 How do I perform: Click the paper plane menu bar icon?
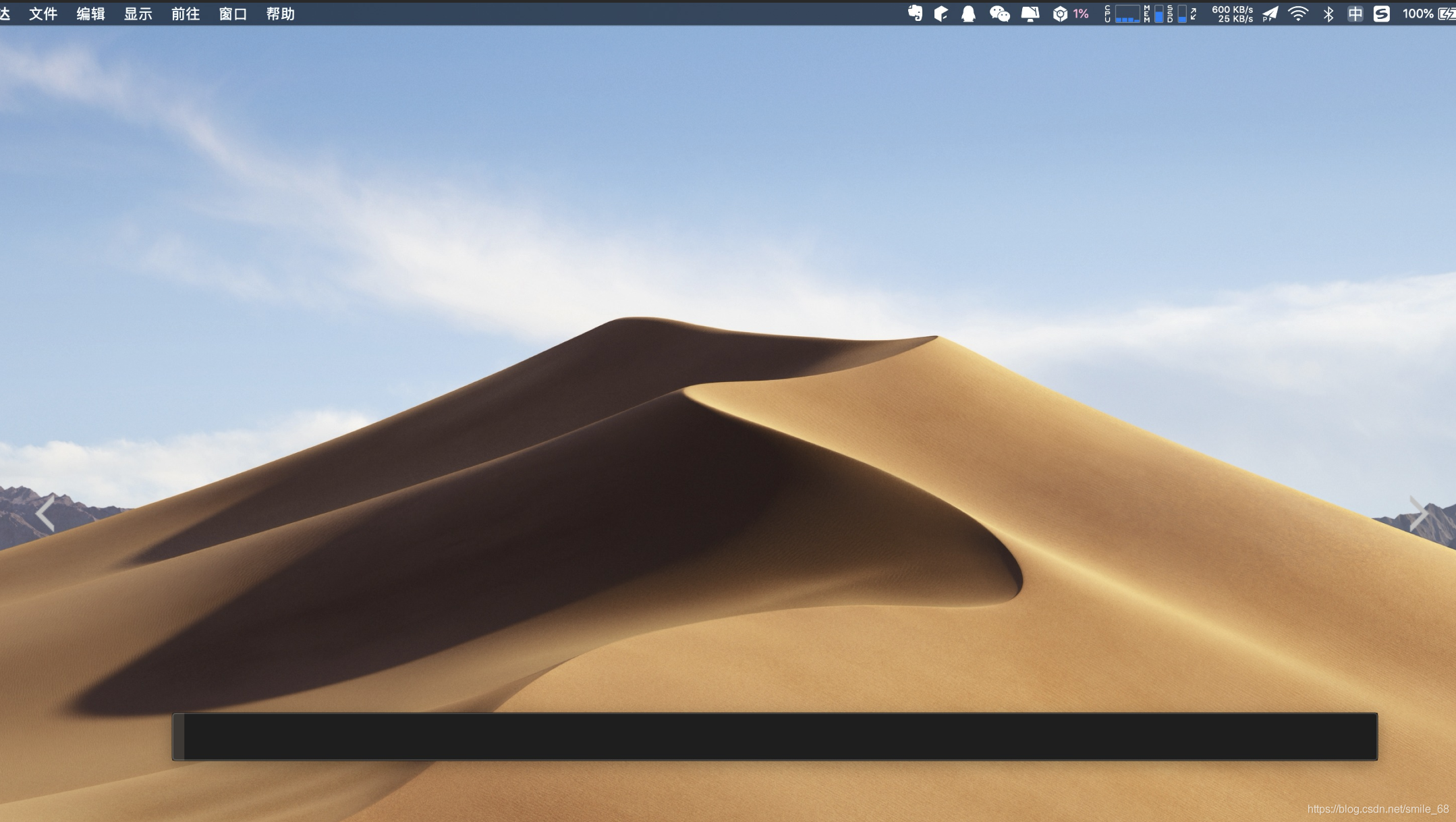[x=1270, y=13]
